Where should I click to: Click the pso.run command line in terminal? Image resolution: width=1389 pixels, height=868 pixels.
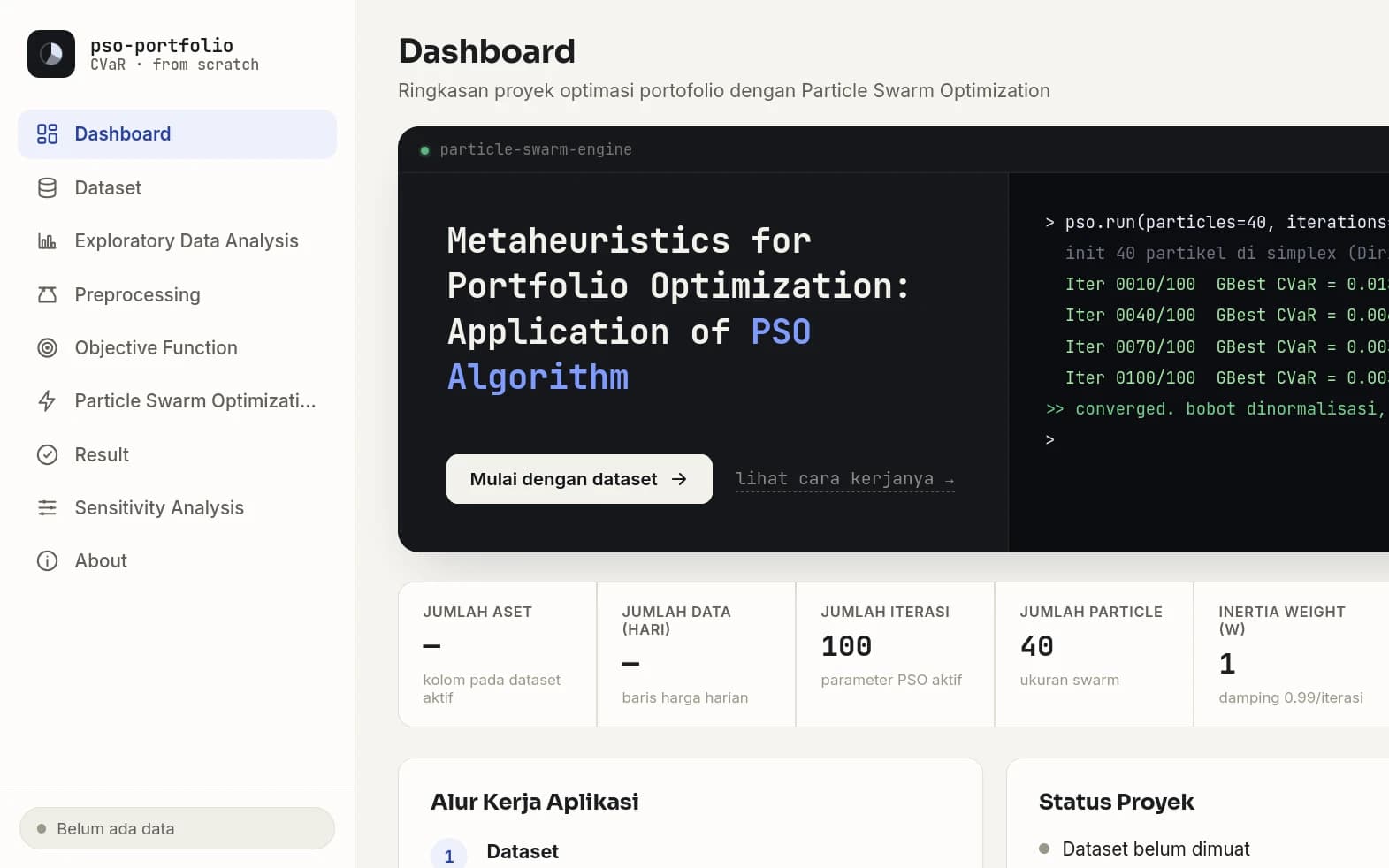(x=1217, y=222)
